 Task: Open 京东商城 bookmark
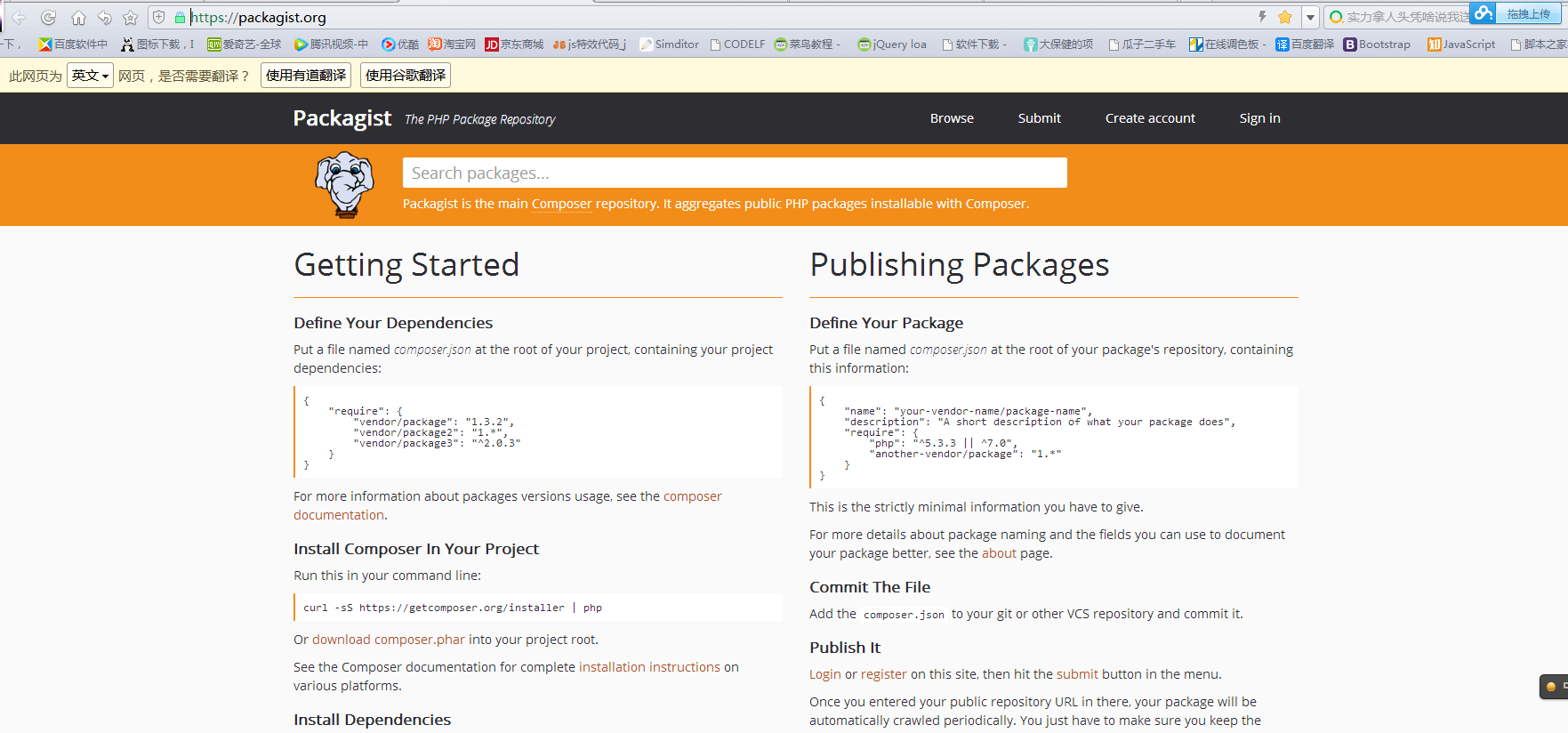pyautogui.click(x=514, y=44)
